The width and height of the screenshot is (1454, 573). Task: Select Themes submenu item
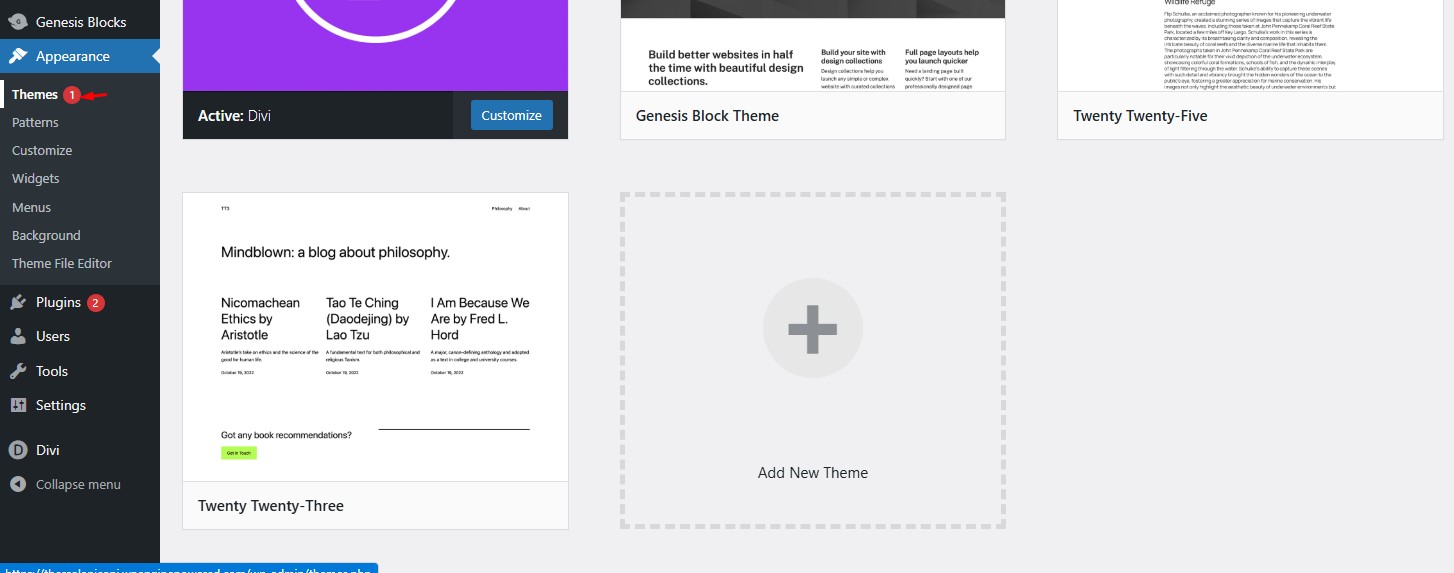coord(35,94)
